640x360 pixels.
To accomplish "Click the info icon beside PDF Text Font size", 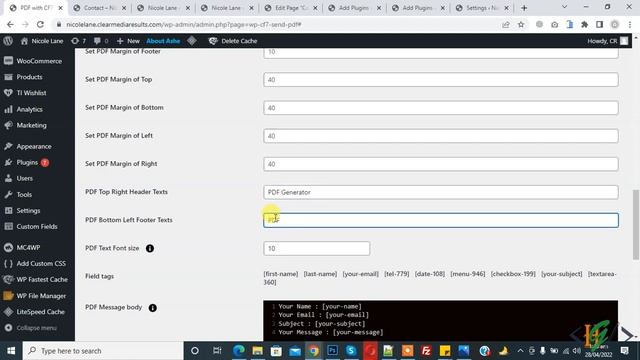I will 150,248.
